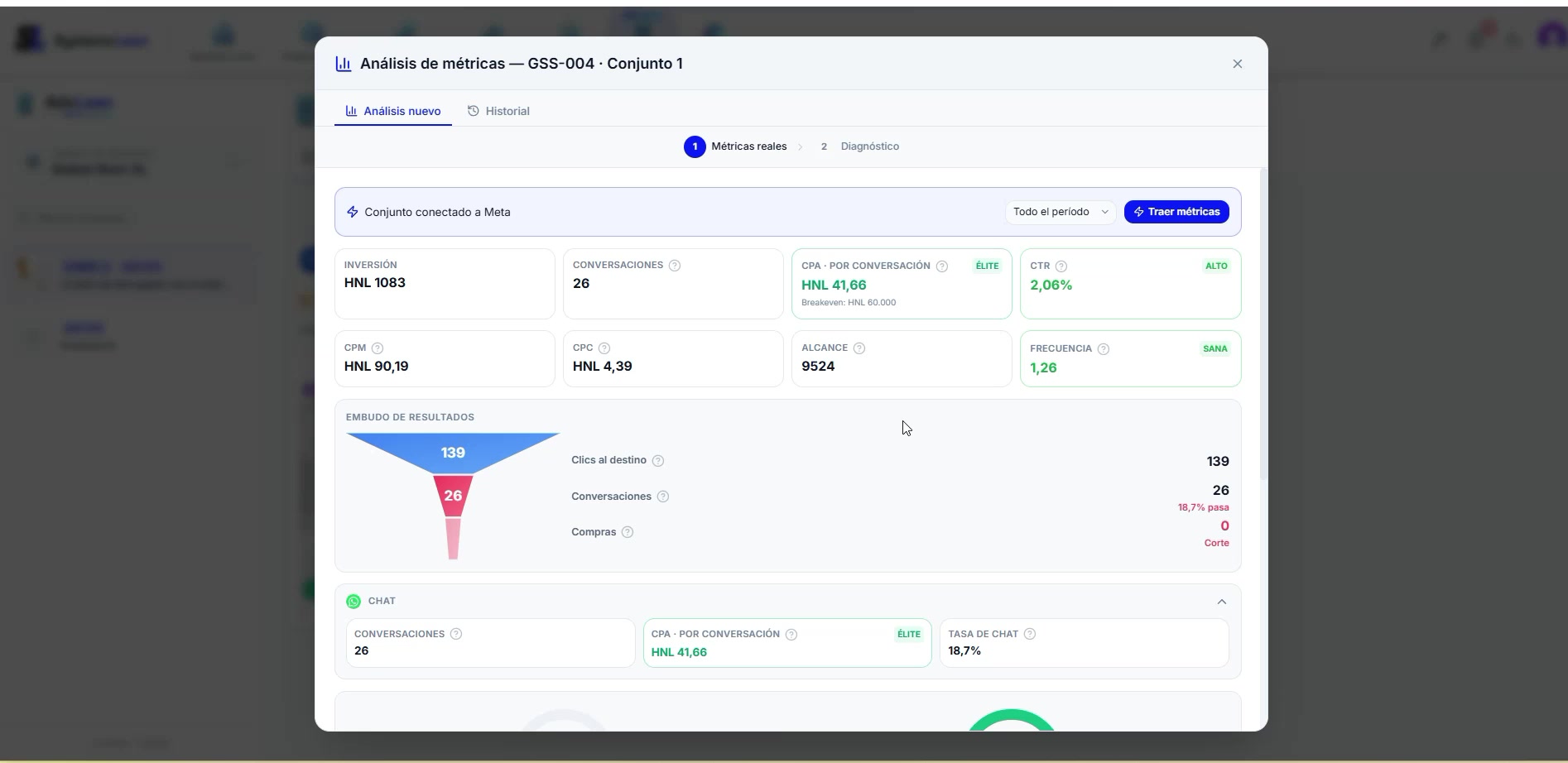Click help icon next to top Conversaciones card
Viewport: 1568px width, 763px height.
pos(675,266)
